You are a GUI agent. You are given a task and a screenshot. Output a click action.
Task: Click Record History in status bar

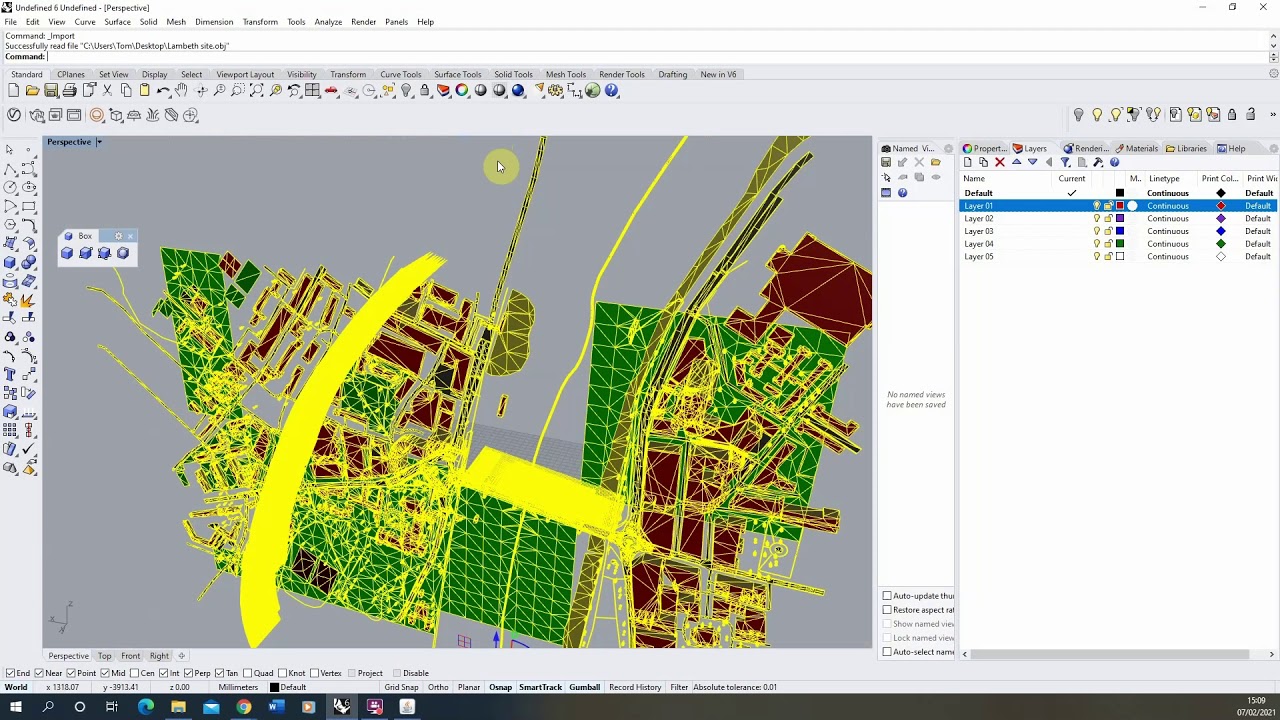click(635, 687)
